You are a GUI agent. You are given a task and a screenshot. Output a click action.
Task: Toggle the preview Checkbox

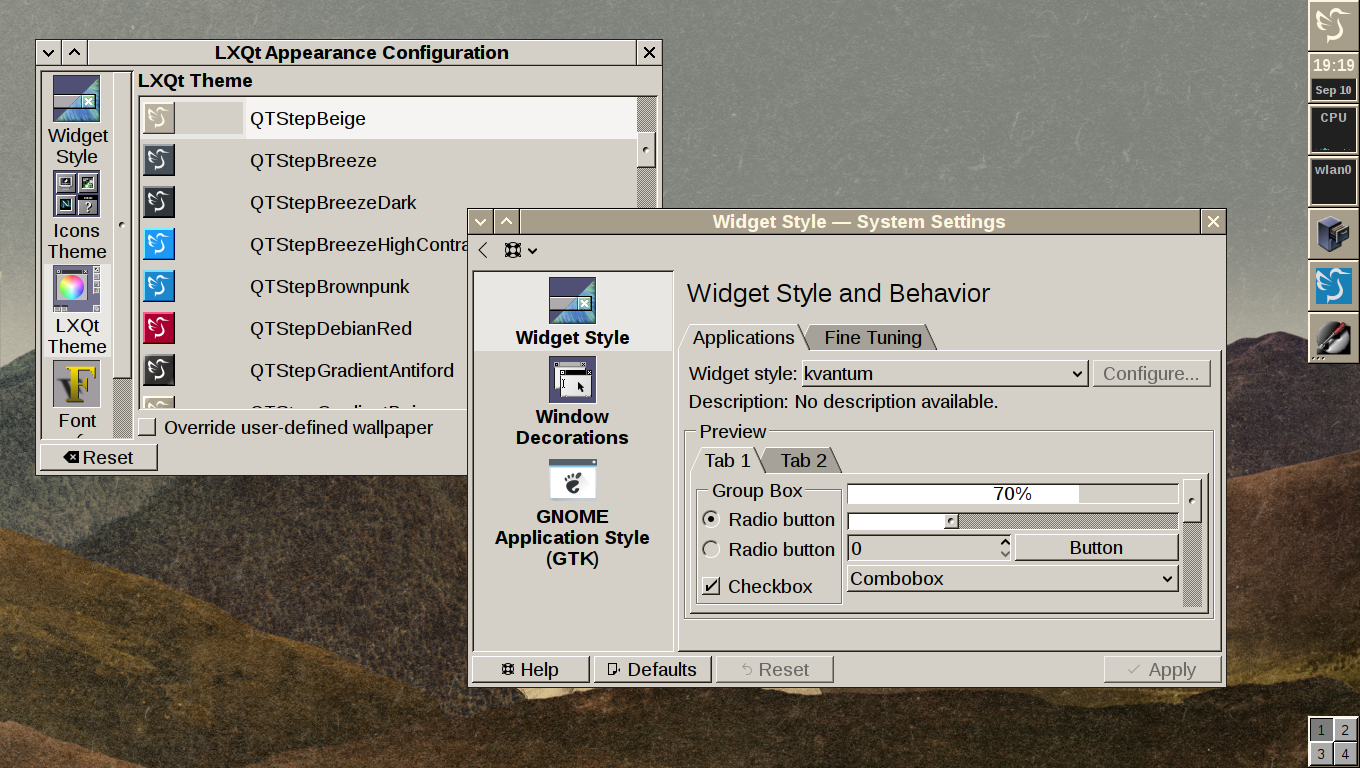pos(711,586)
